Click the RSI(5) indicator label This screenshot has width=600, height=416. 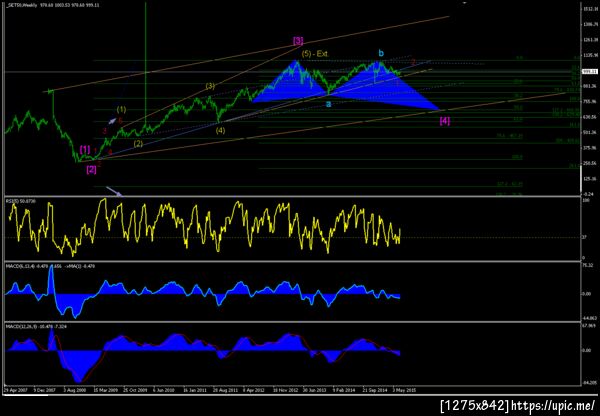tap(20, 201)
